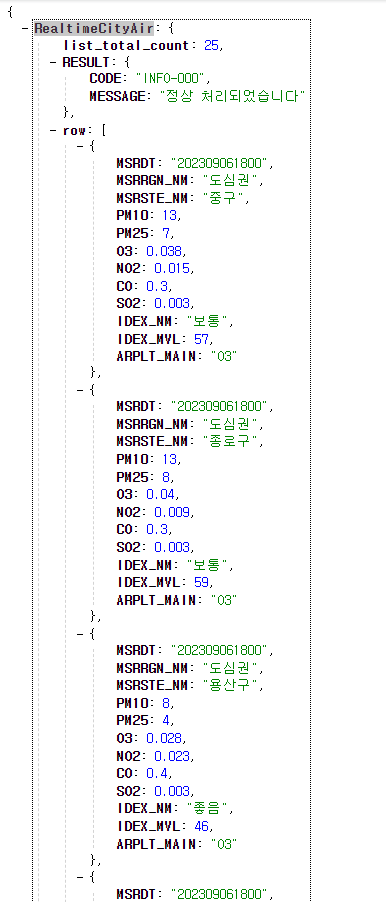Click the IDEX_MVL value 46

pyautogui.click(x=201, y=827)
